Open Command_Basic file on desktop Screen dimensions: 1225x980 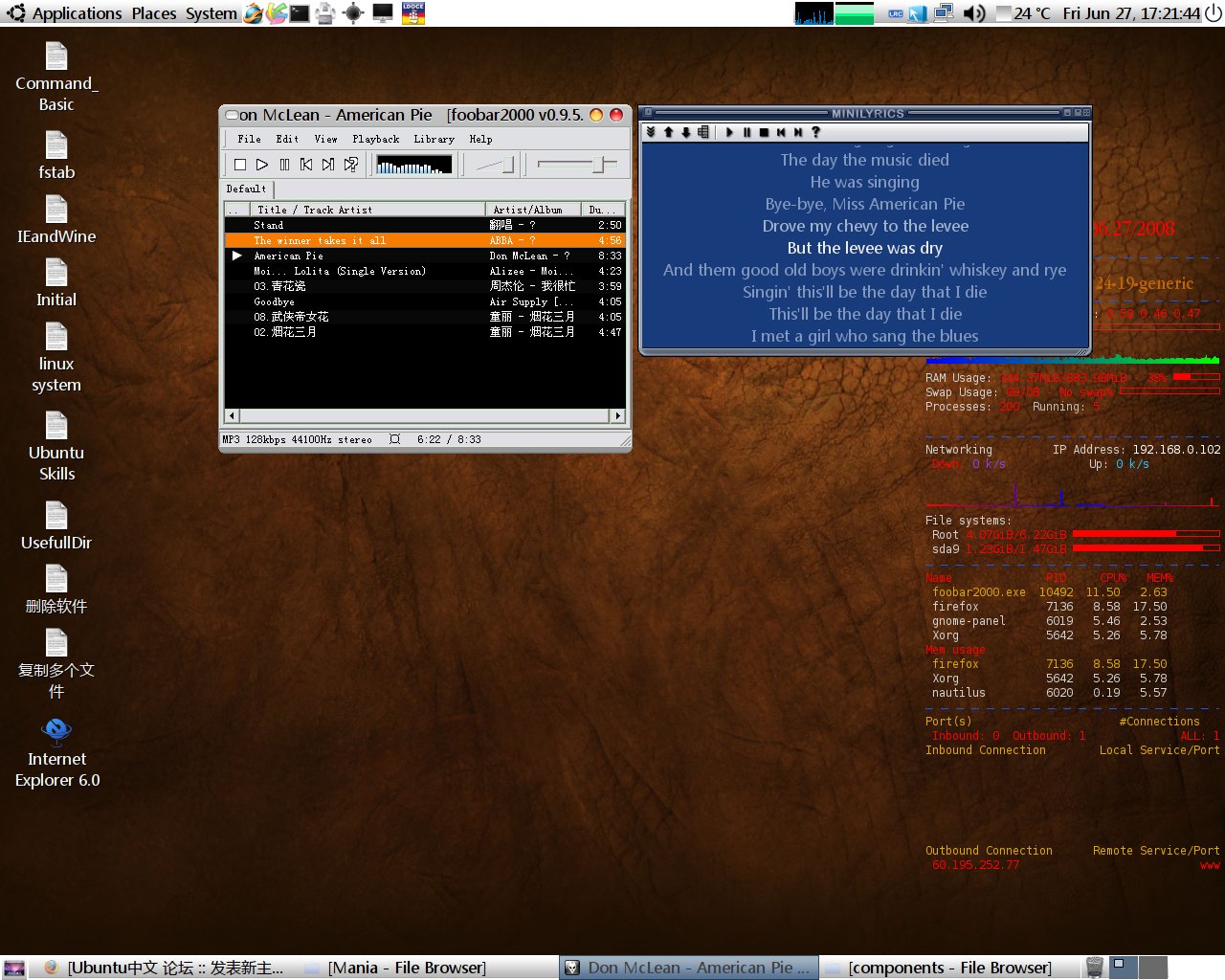[56, 77]
